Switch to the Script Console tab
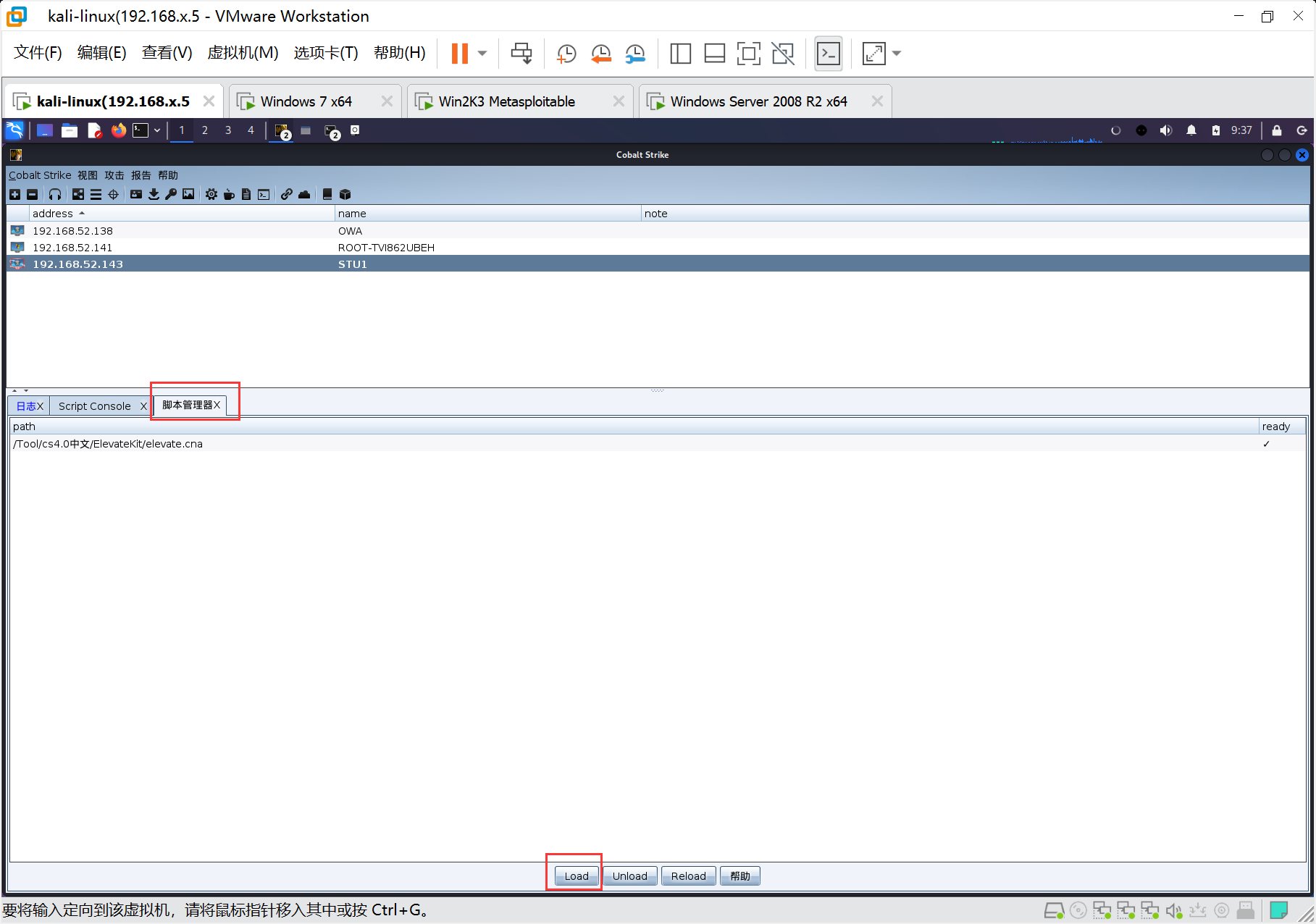Viewport: 1316px width, 924px height. click(95, 406)
